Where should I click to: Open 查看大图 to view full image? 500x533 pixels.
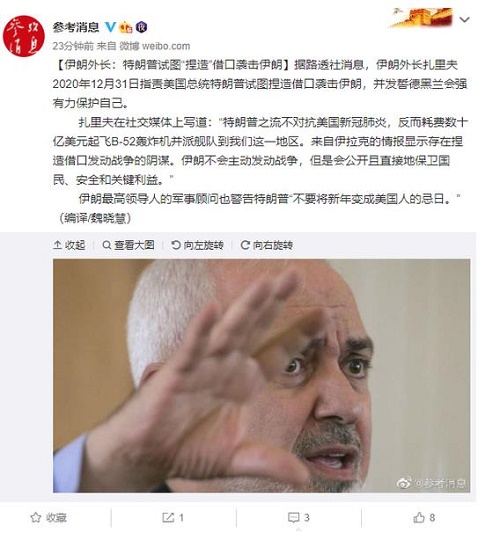[128, 245]
